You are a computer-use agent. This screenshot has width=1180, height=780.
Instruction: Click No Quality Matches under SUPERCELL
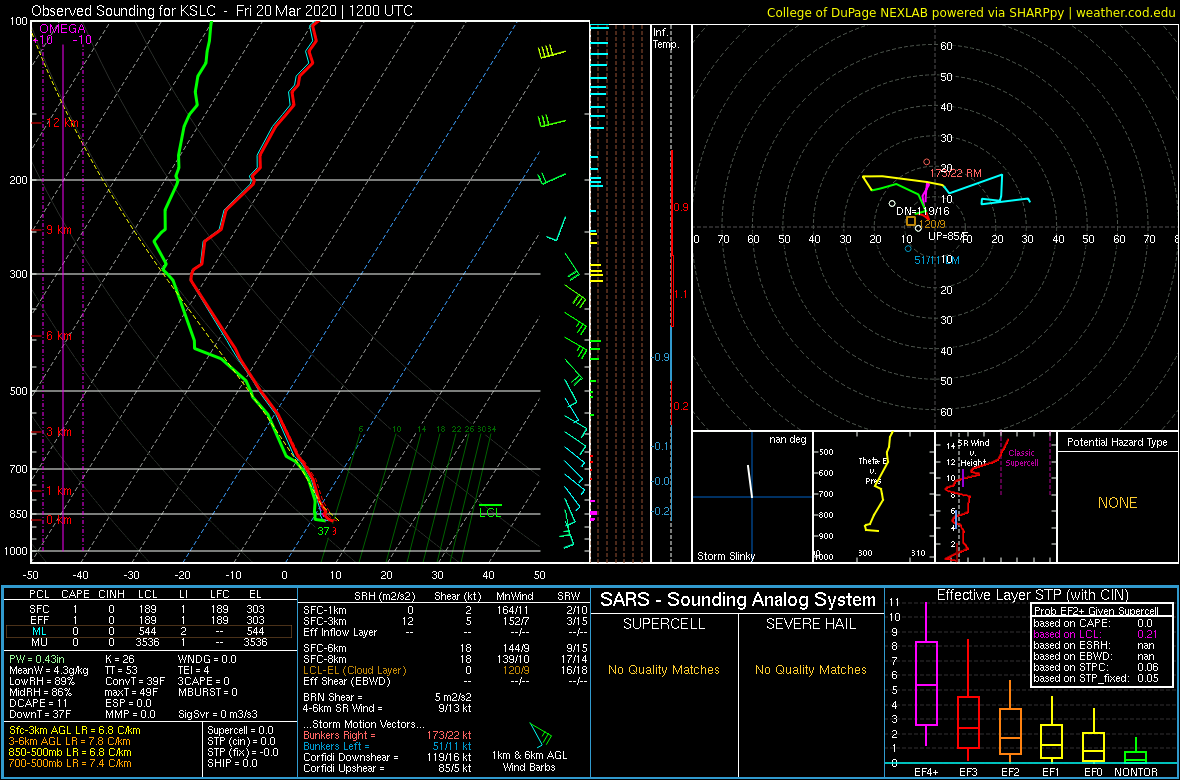[664, 670]
